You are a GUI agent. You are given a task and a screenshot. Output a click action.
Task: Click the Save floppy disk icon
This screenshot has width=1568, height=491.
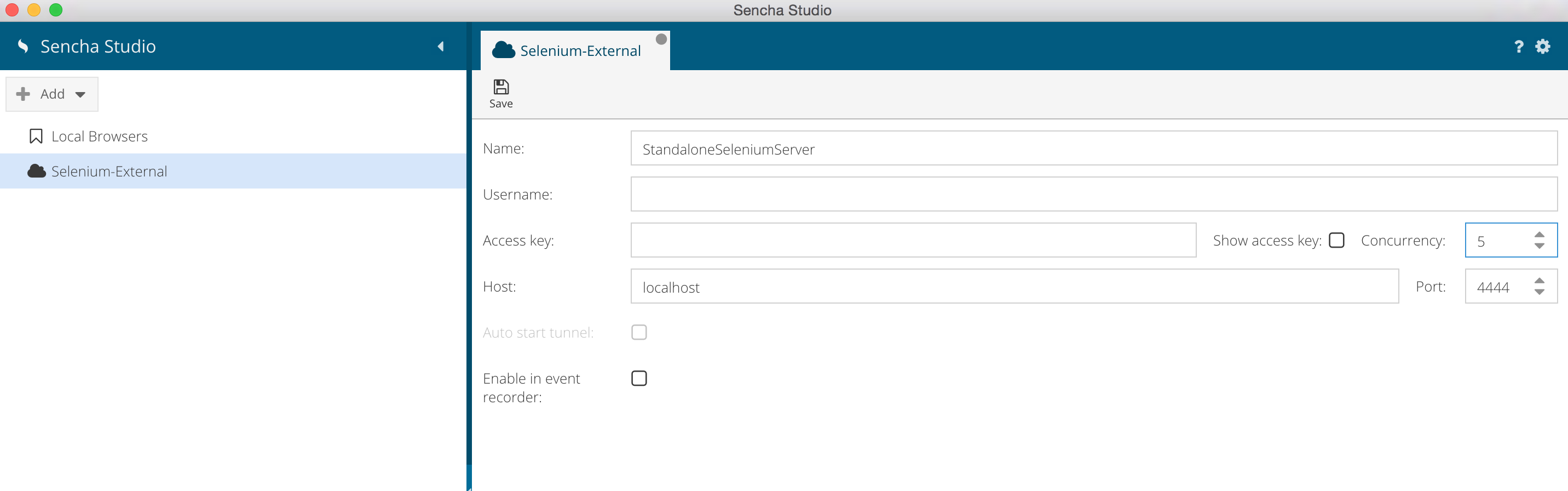coord(500,87)
